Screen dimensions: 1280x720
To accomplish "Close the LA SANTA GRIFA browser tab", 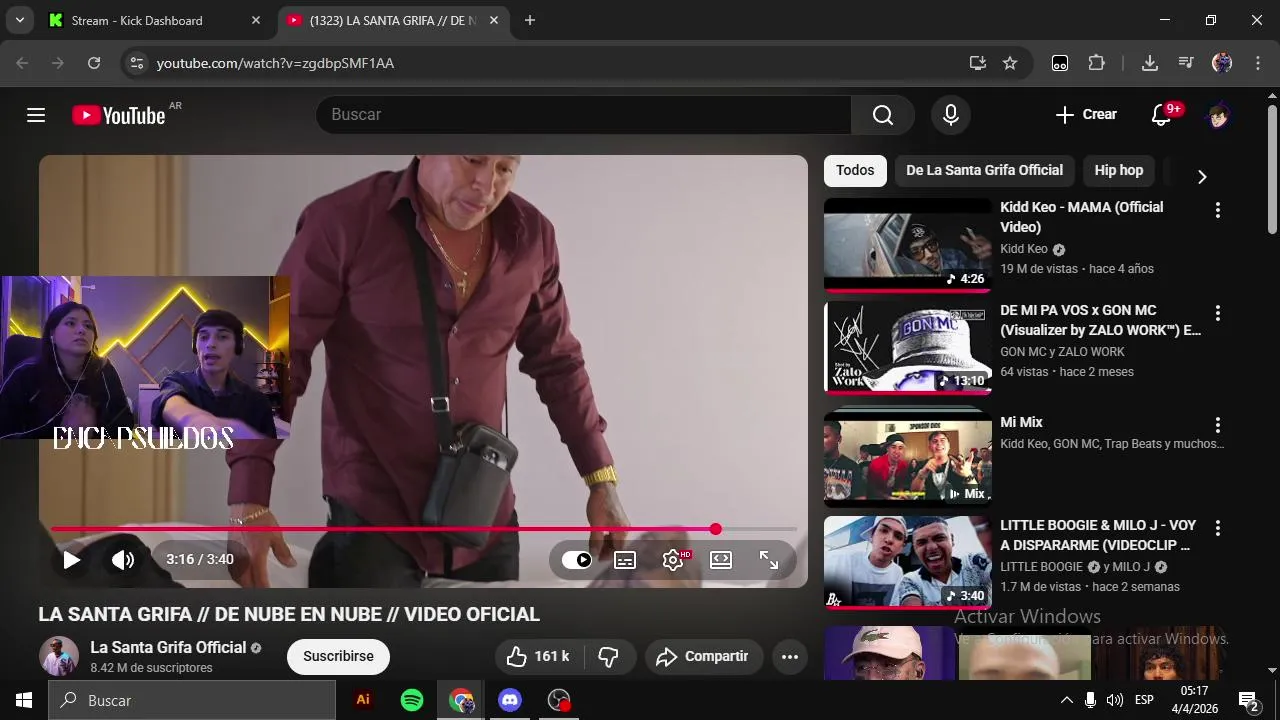I will [494, 20].
